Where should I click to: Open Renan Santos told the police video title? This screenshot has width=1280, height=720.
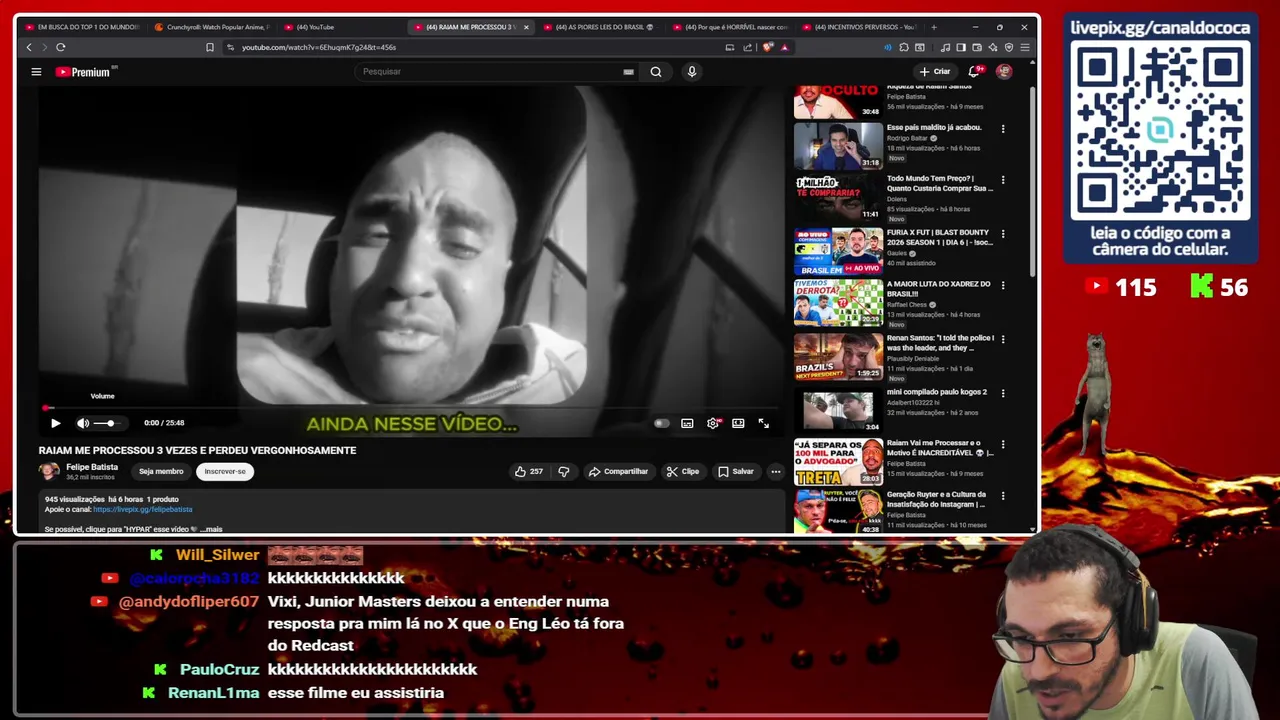pos(940,343)
